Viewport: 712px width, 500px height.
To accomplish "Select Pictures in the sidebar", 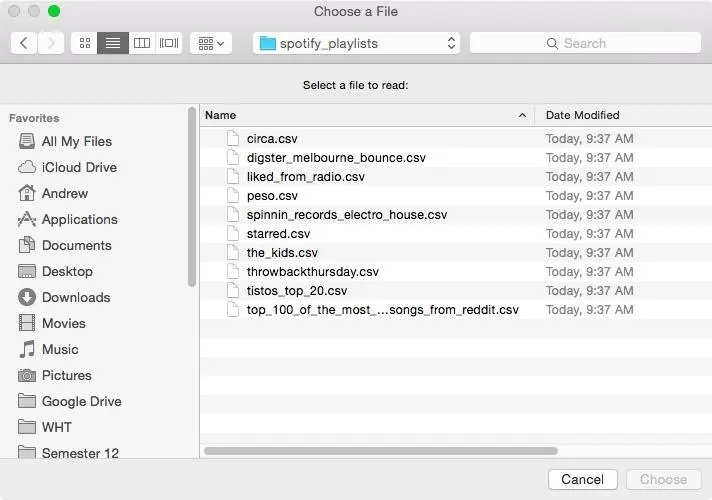I will pyautogui.click(x=66, y=375).
